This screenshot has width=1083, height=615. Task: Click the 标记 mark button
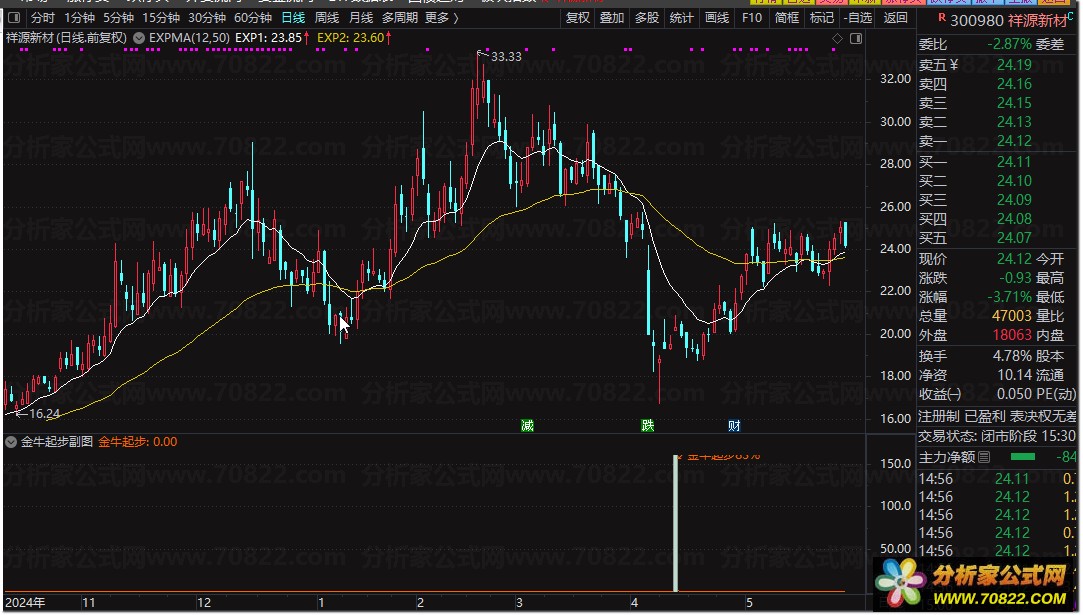tap(822, 17)
